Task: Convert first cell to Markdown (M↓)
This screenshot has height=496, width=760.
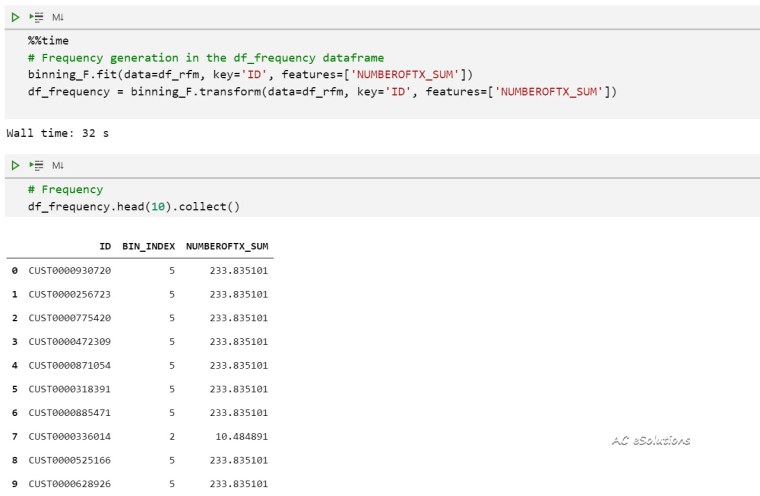Action: click(58, 17)
